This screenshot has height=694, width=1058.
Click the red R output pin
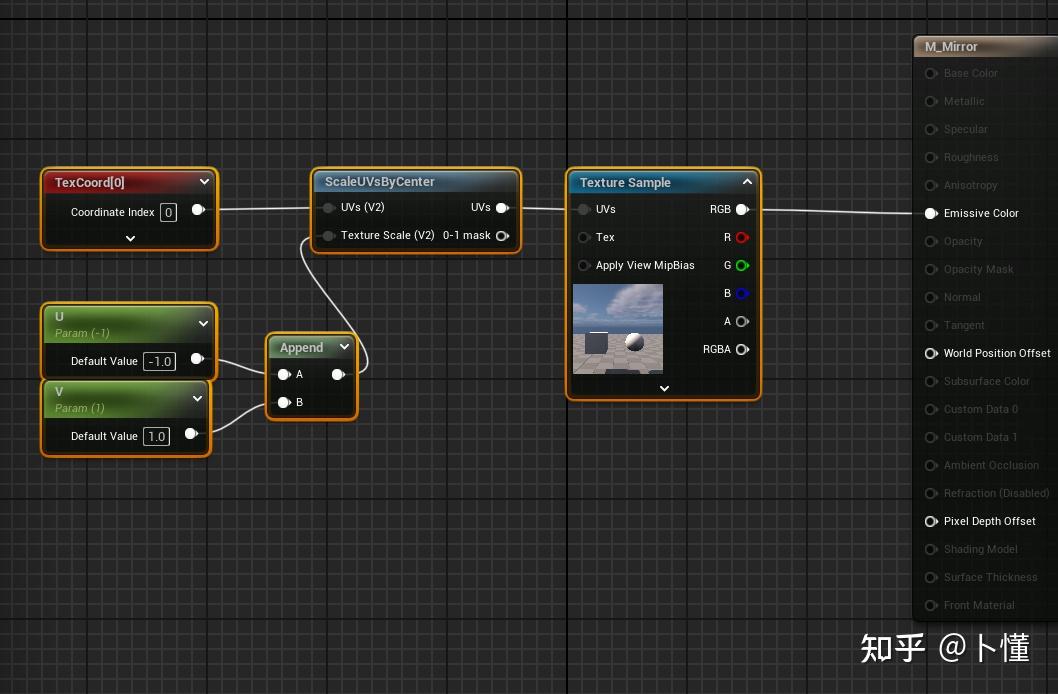tap(741, 237)
